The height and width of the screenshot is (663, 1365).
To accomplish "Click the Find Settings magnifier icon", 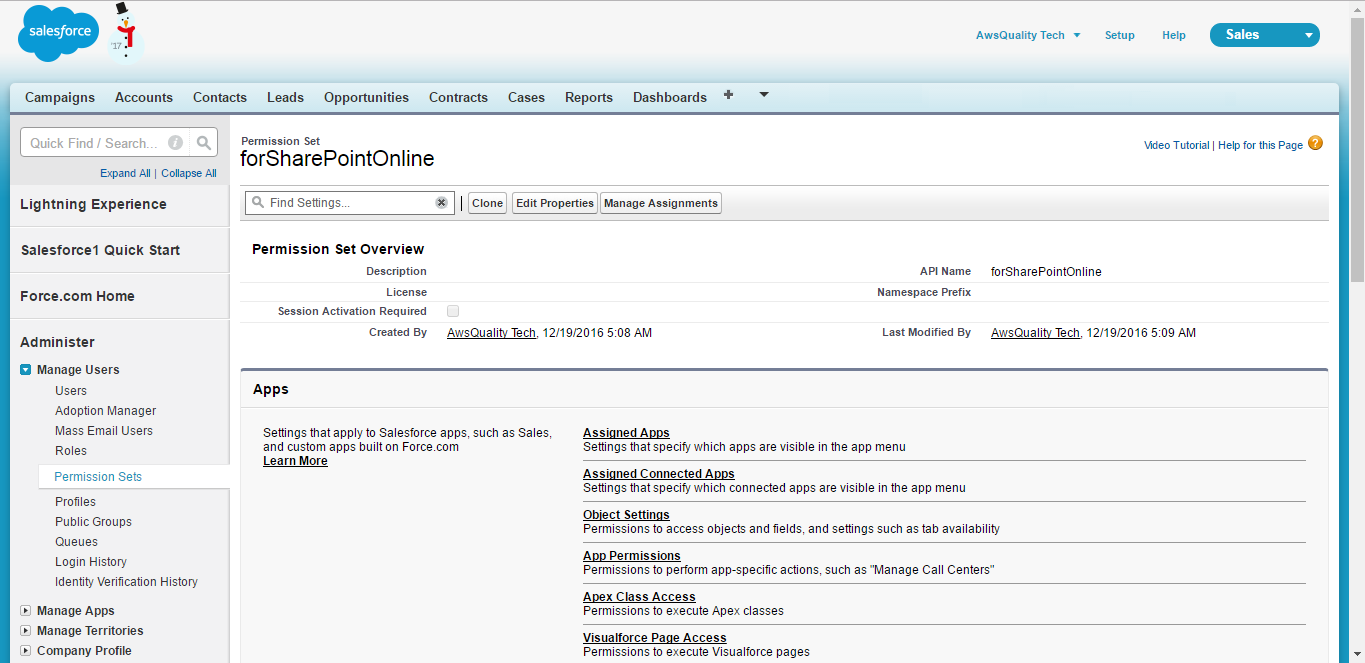I will pos(258,203).
